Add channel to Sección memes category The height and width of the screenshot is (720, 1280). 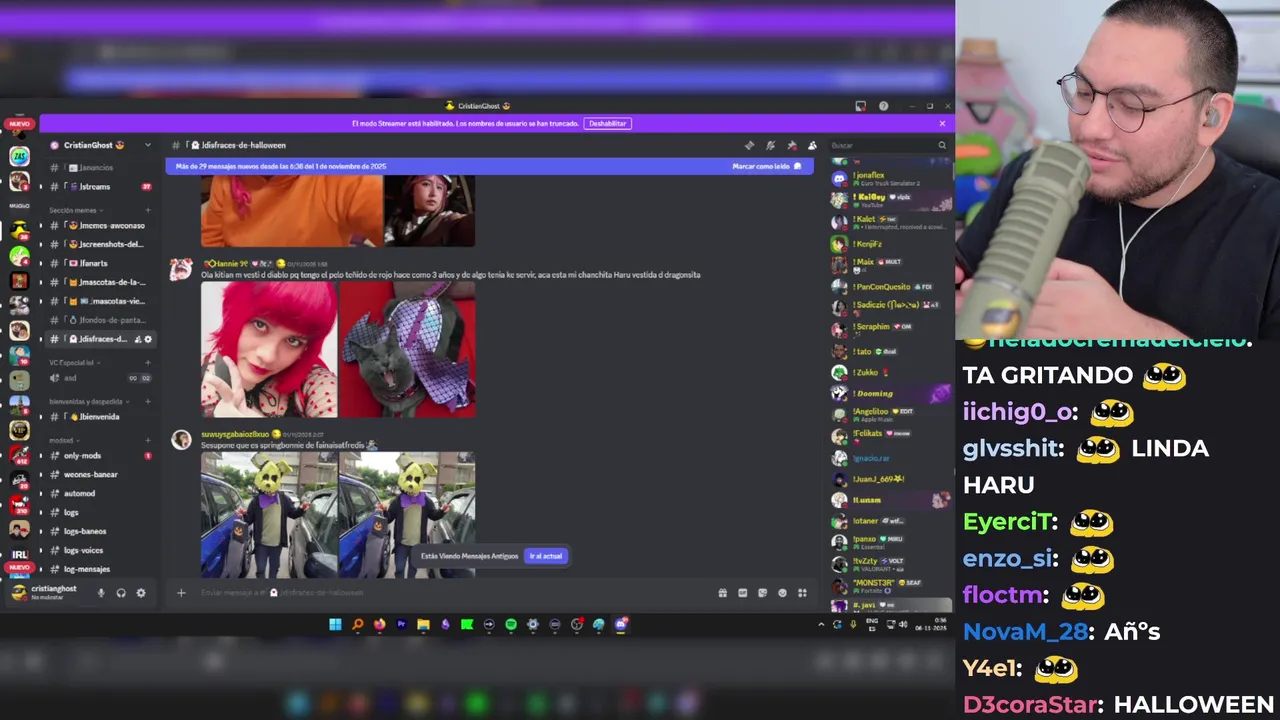coord(148,210)
